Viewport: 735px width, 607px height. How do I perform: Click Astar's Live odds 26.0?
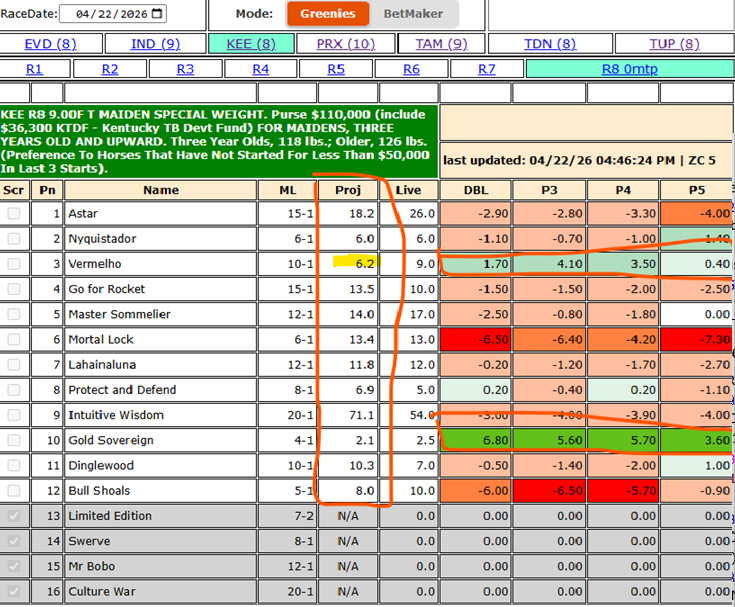tap(422, 214)
